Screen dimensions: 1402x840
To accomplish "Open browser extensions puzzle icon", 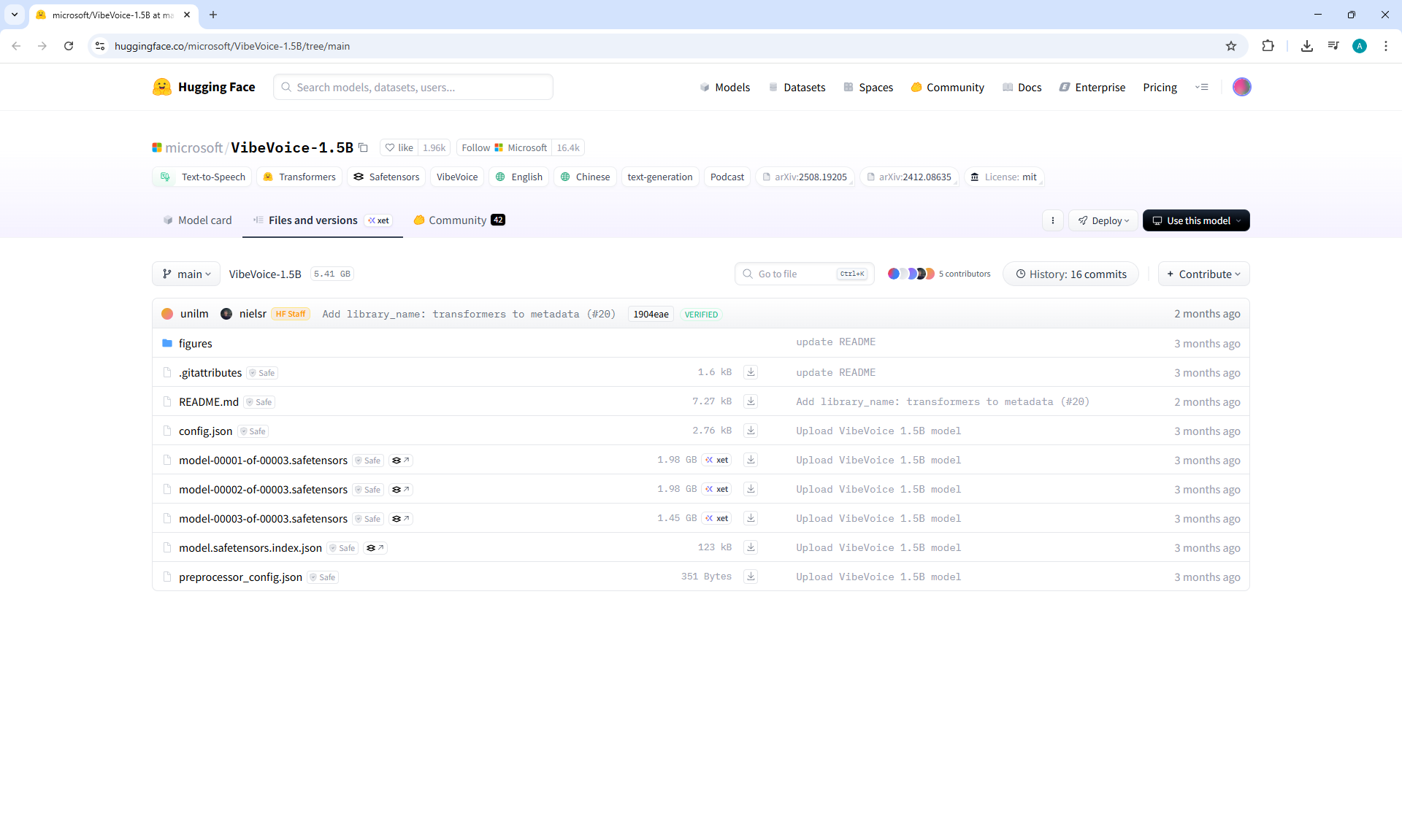I will [1268, 46].
